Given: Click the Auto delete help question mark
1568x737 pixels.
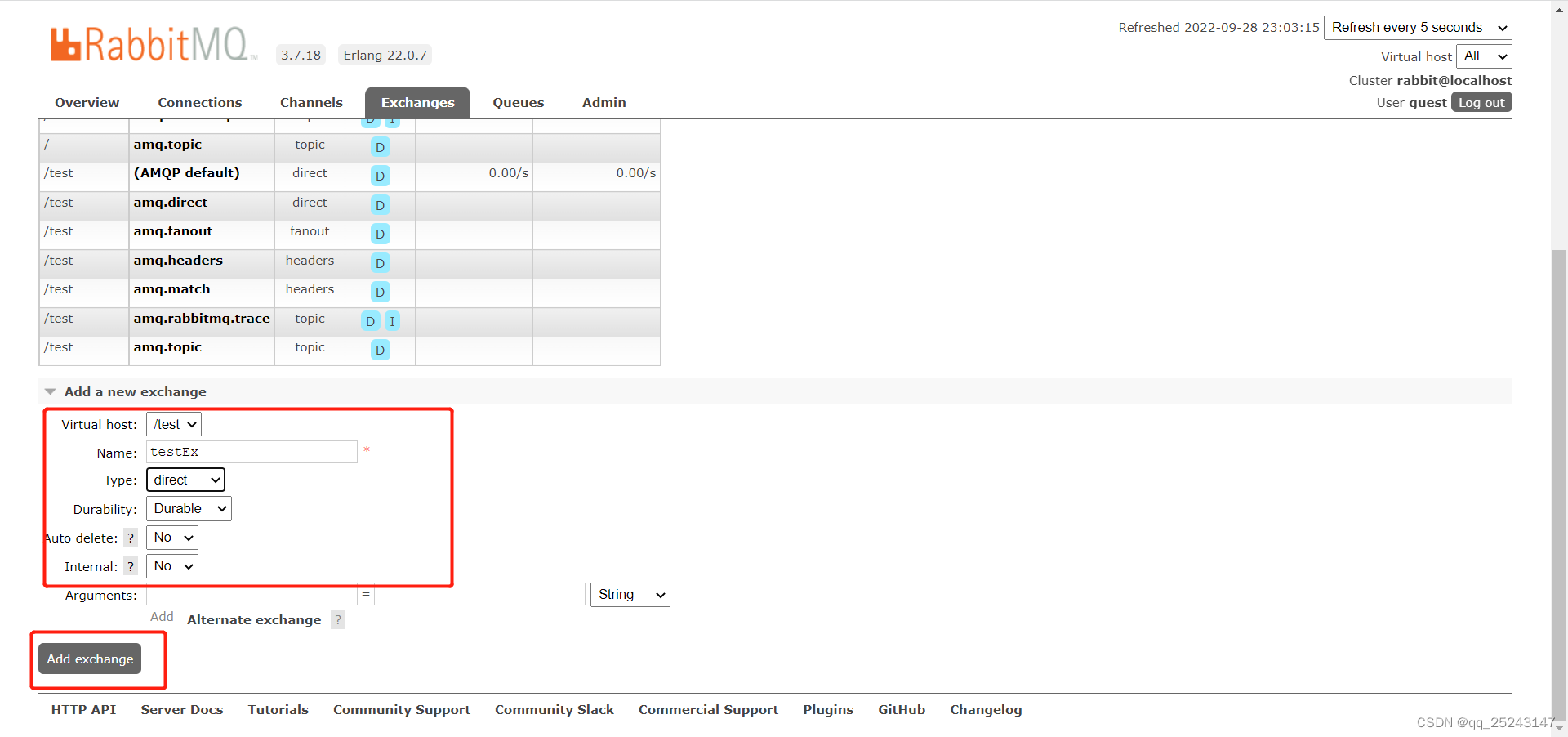Looking at the screenshot, I should (131, 538).
